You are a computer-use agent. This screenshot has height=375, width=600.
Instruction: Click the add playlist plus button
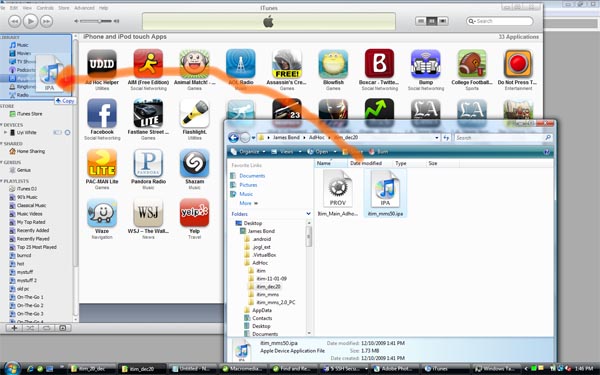pyautogui.click(x=14, y=328)
